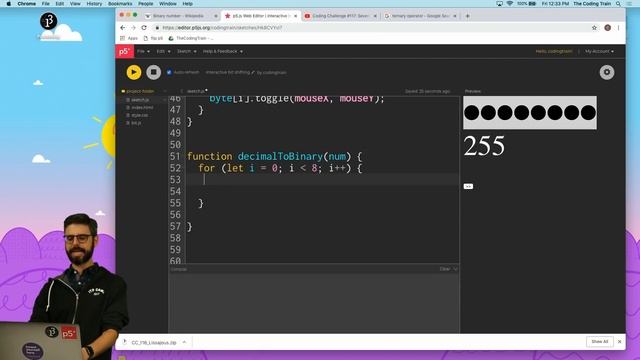
Task: Open the Apple menu
Action: [8, 4]
